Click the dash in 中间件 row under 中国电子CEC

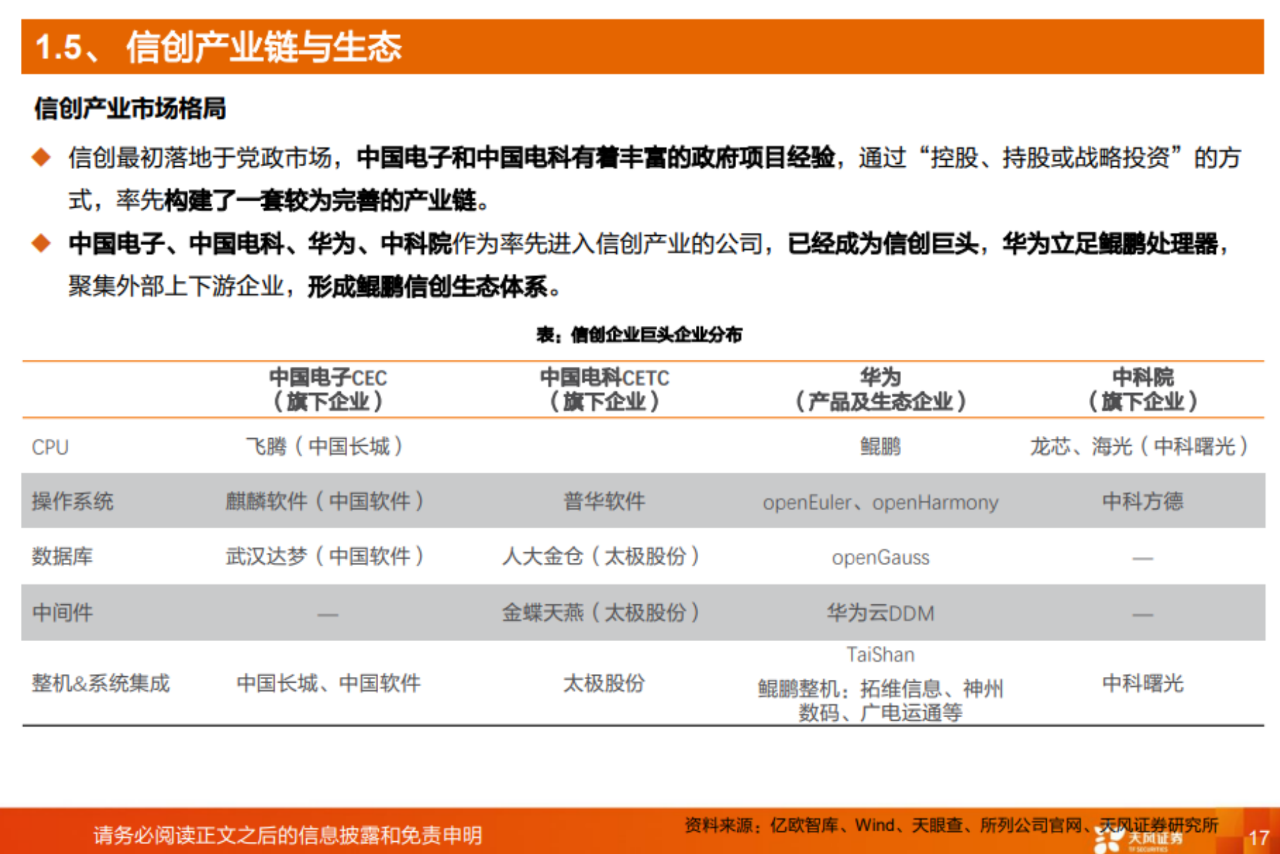click(x=328, y=614)
